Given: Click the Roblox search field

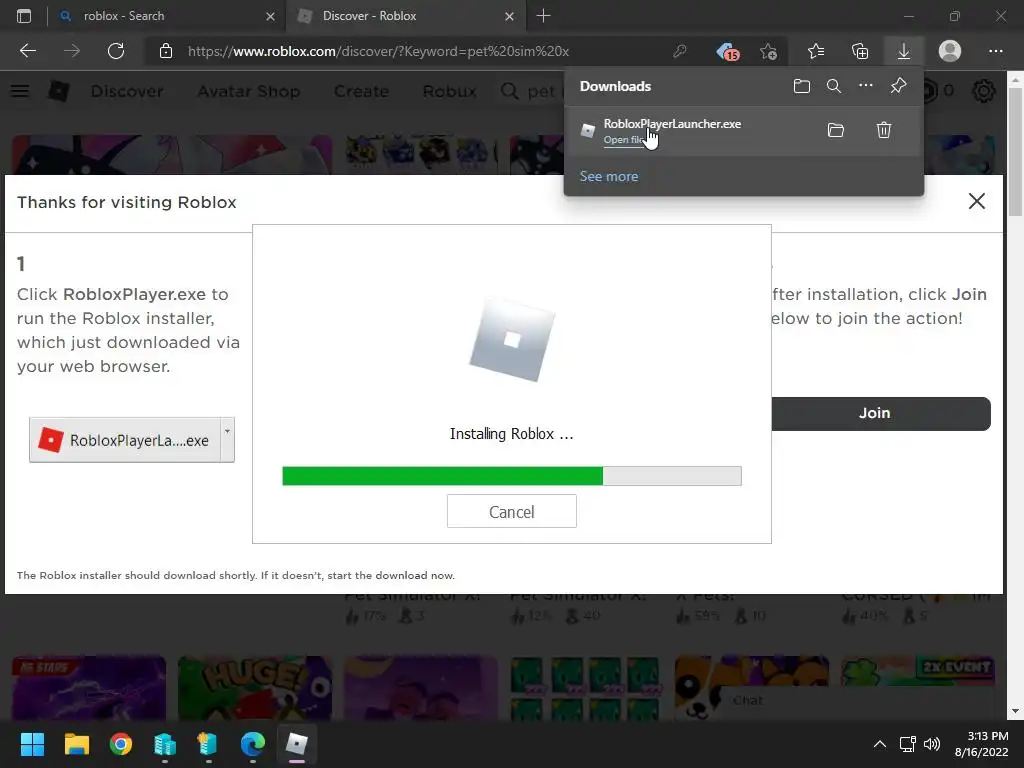Looking at the screenshot, I should (x=530, y=91).
